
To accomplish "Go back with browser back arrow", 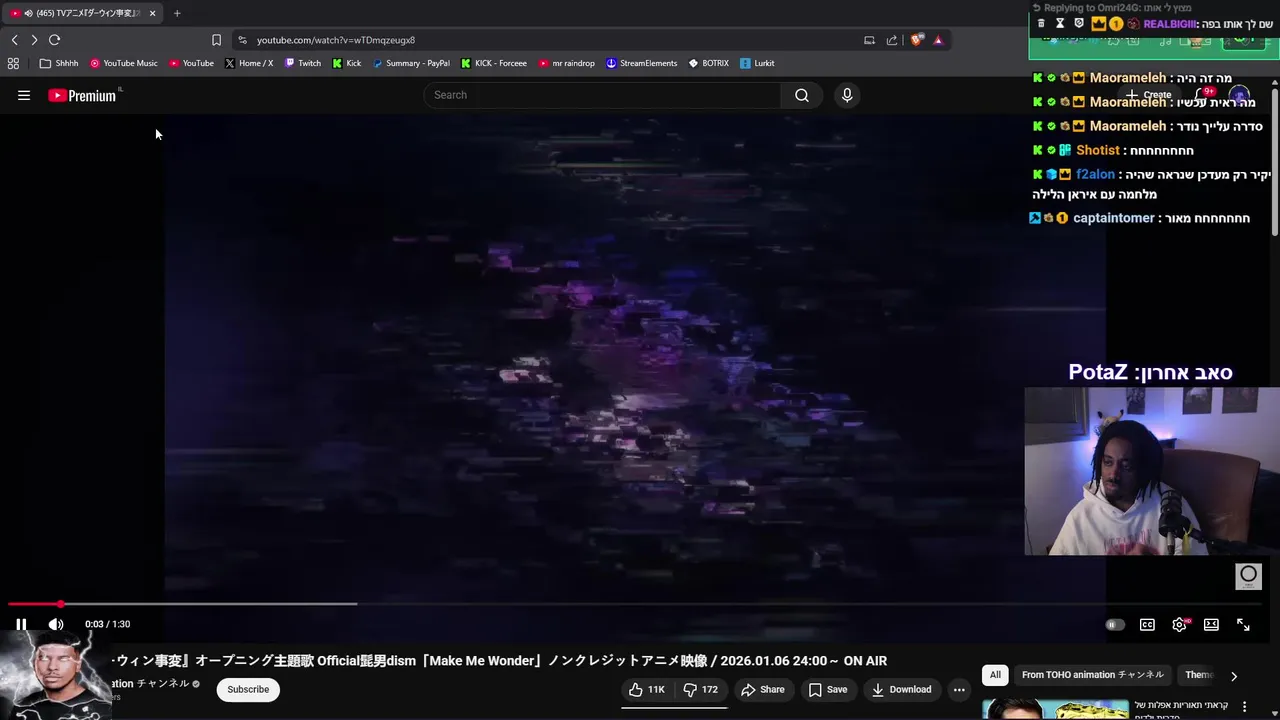I will click(14, 40).
